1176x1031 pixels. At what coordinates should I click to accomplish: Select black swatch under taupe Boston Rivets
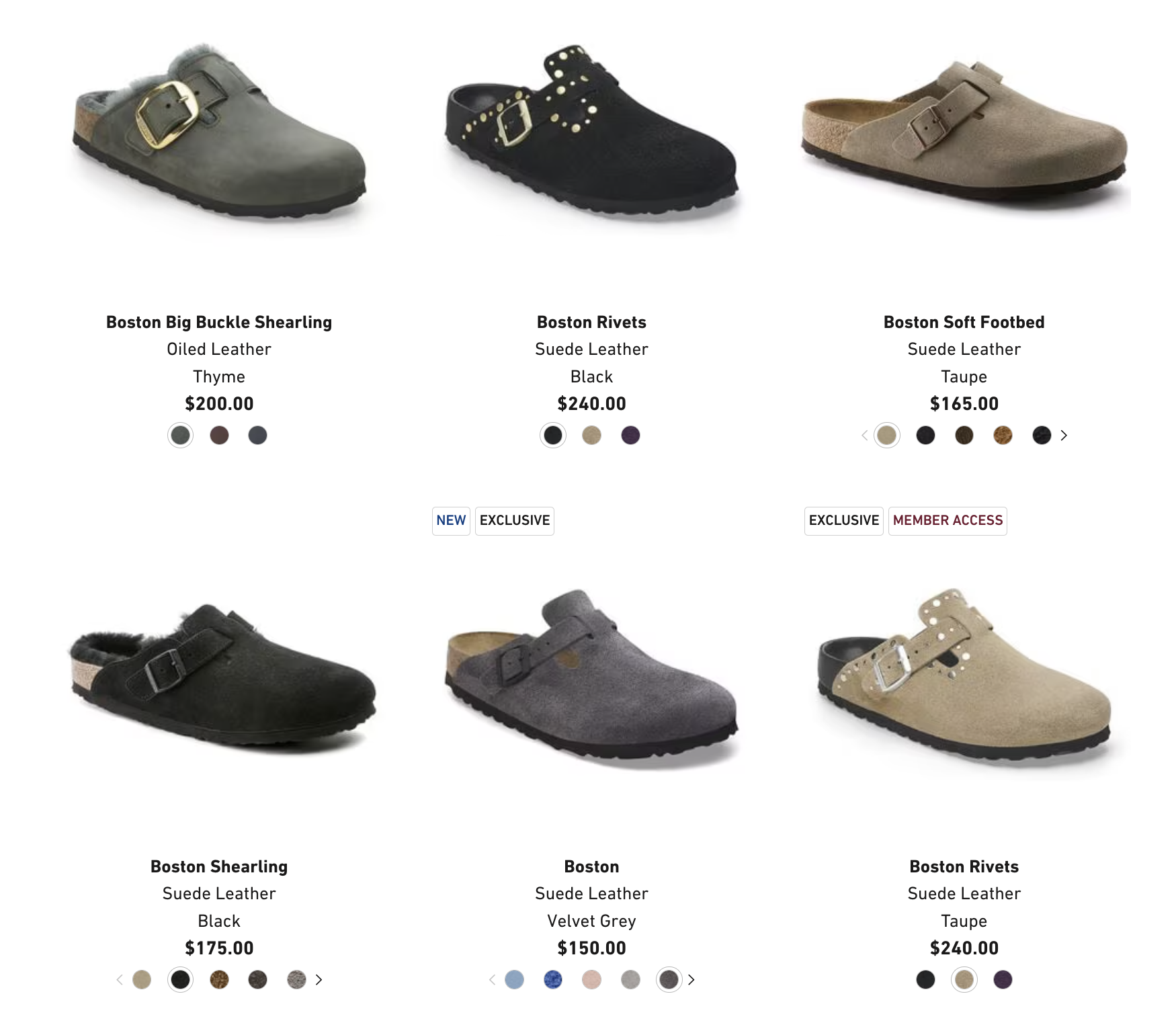pyautogui.click(x=925, y=980)
